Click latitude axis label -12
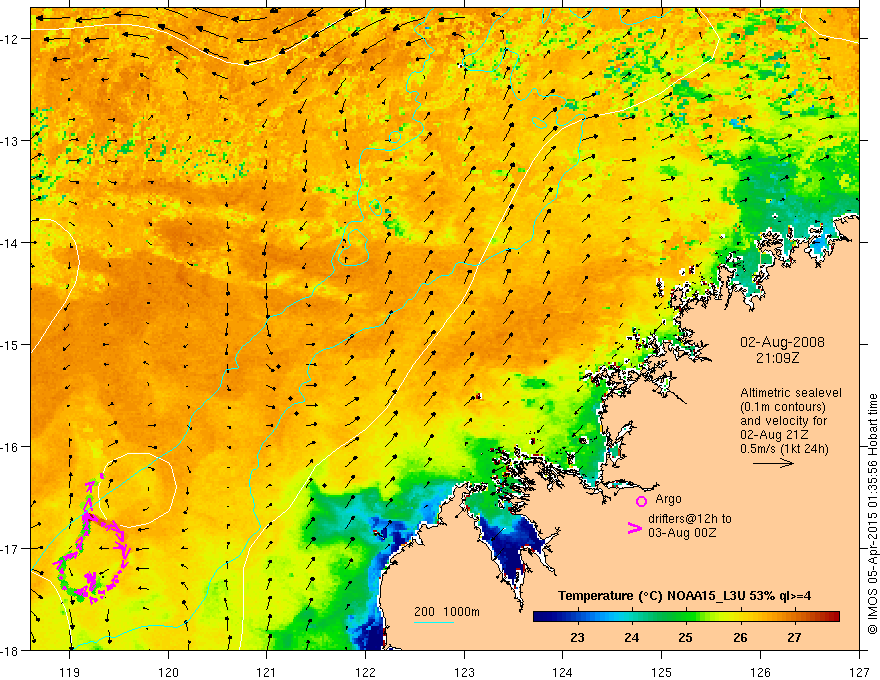This screenshot has width=880, height=680. [10, 39]
